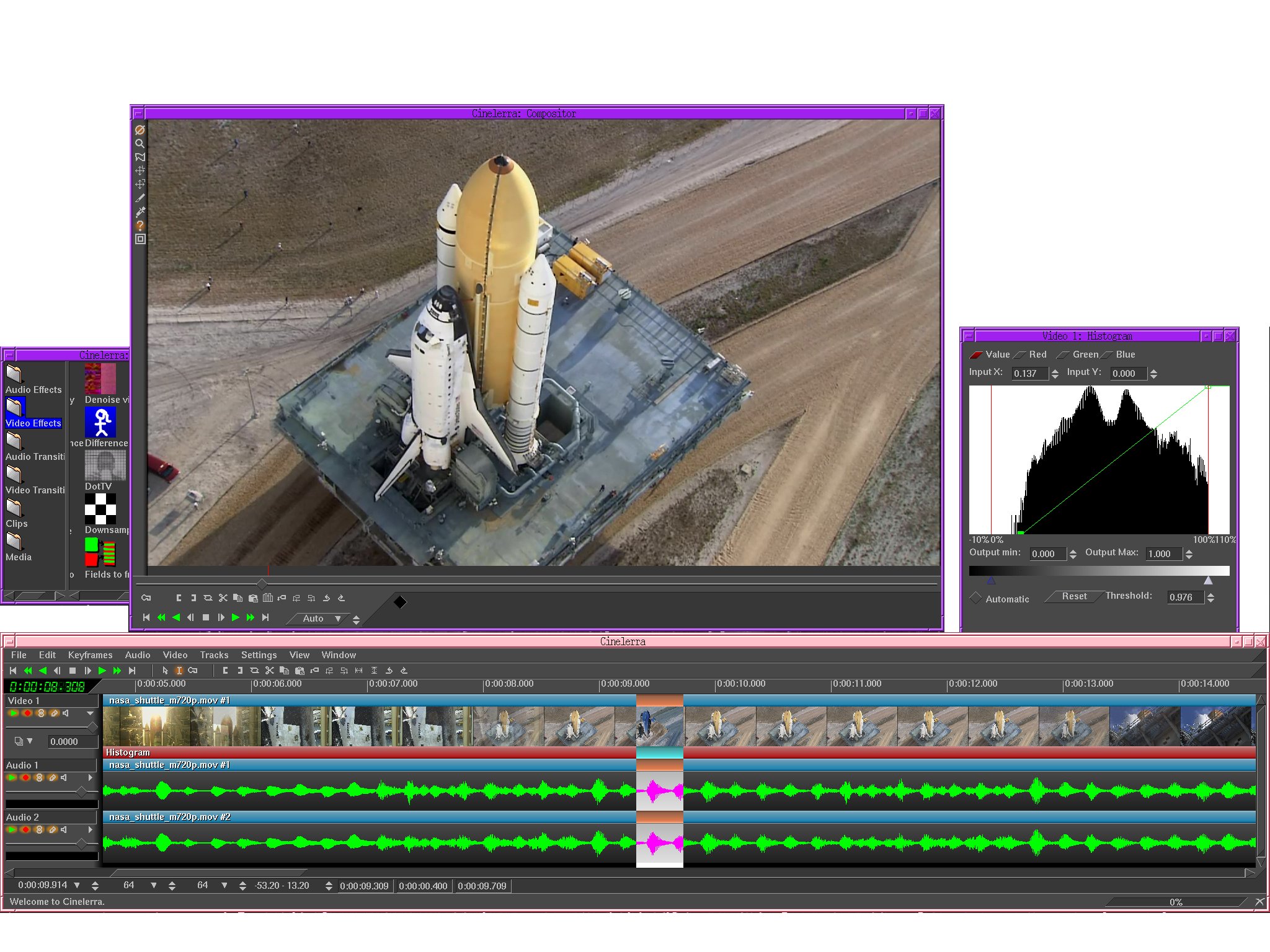The width and height of the screenshot is (1270, 952).
Task: Adjust the Input X stepper in Histogram
Action: click(1055, 374)
